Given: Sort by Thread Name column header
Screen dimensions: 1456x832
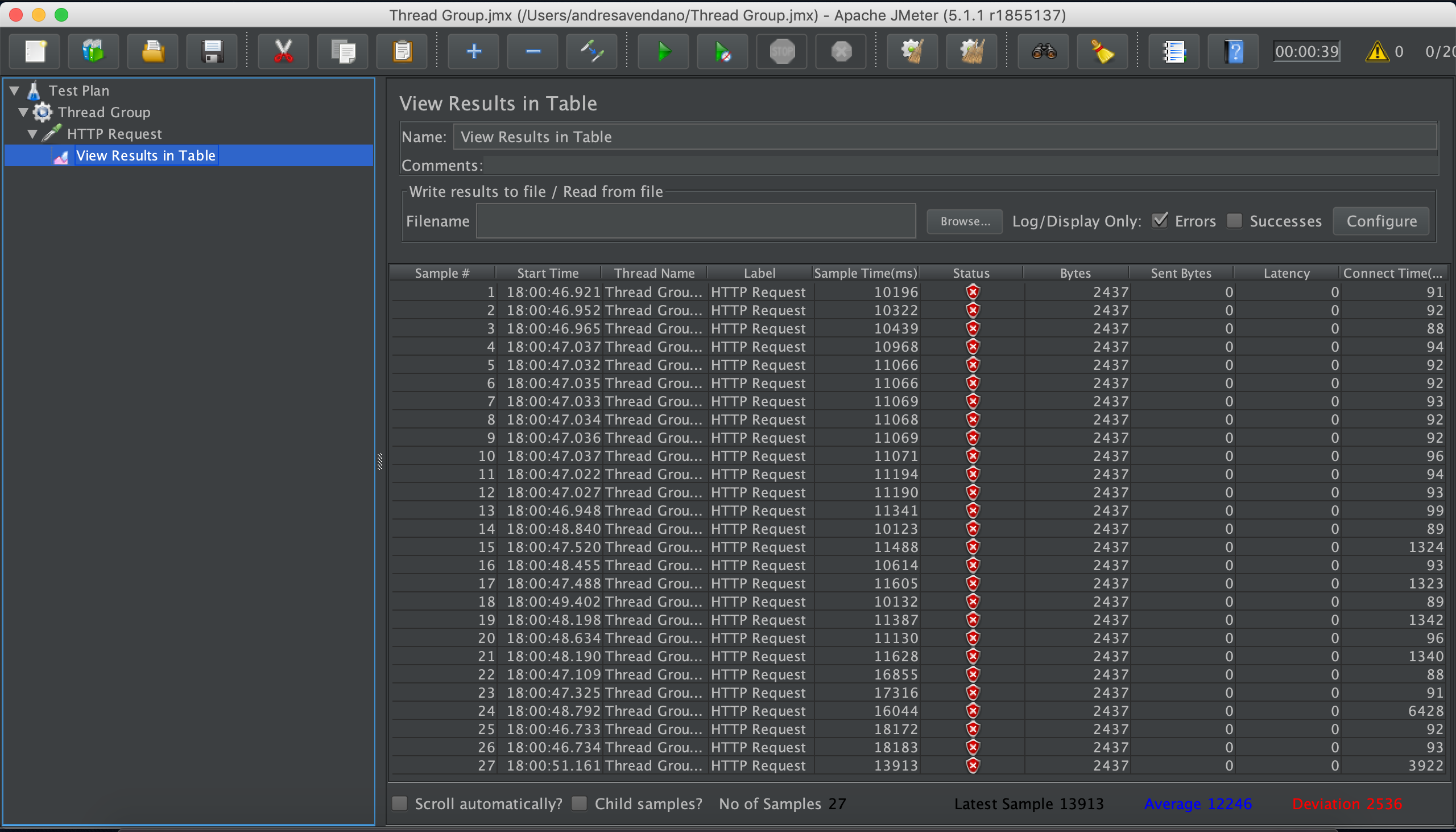Looking at the screenshot, I should (654, 273).
